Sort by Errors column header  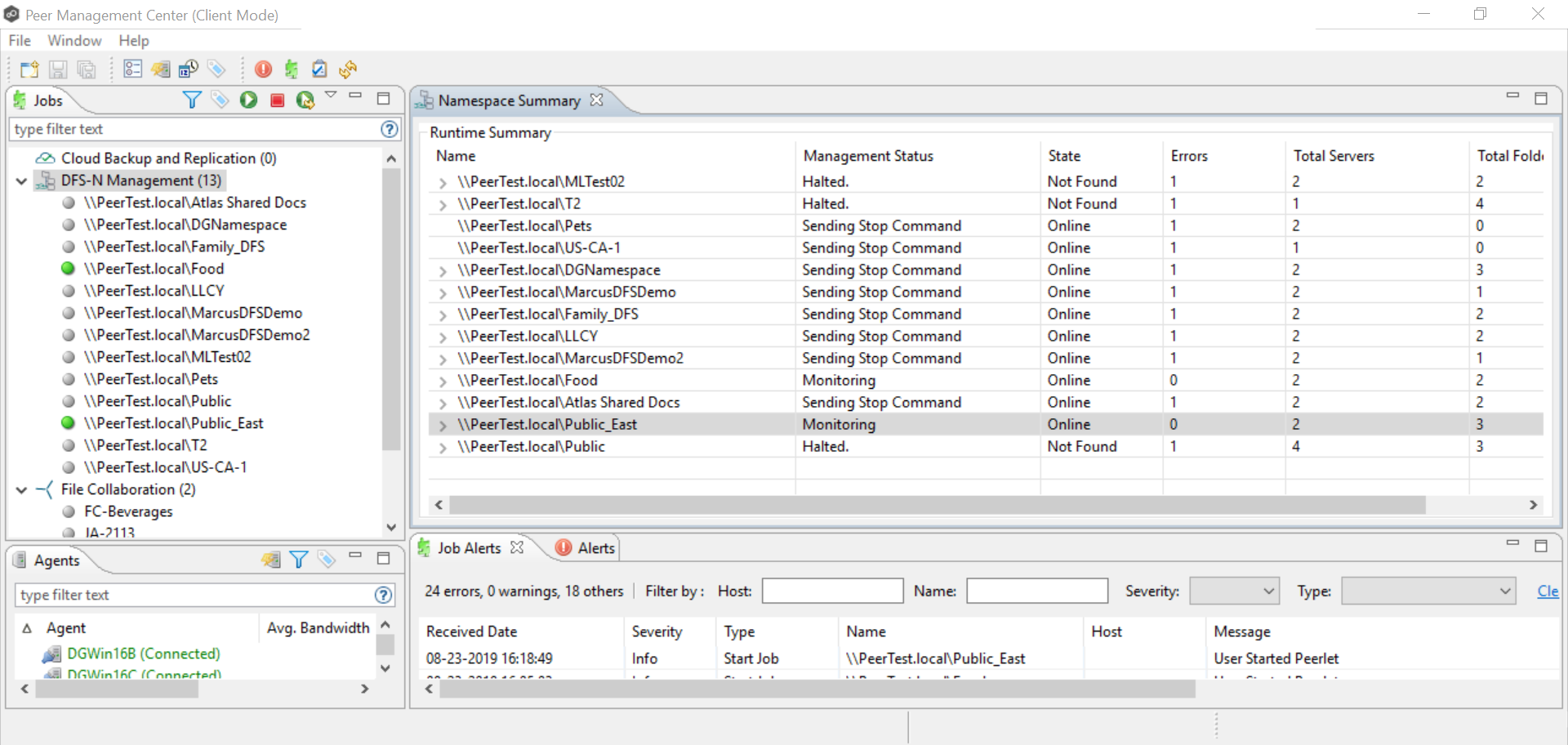click(1188, 155)
